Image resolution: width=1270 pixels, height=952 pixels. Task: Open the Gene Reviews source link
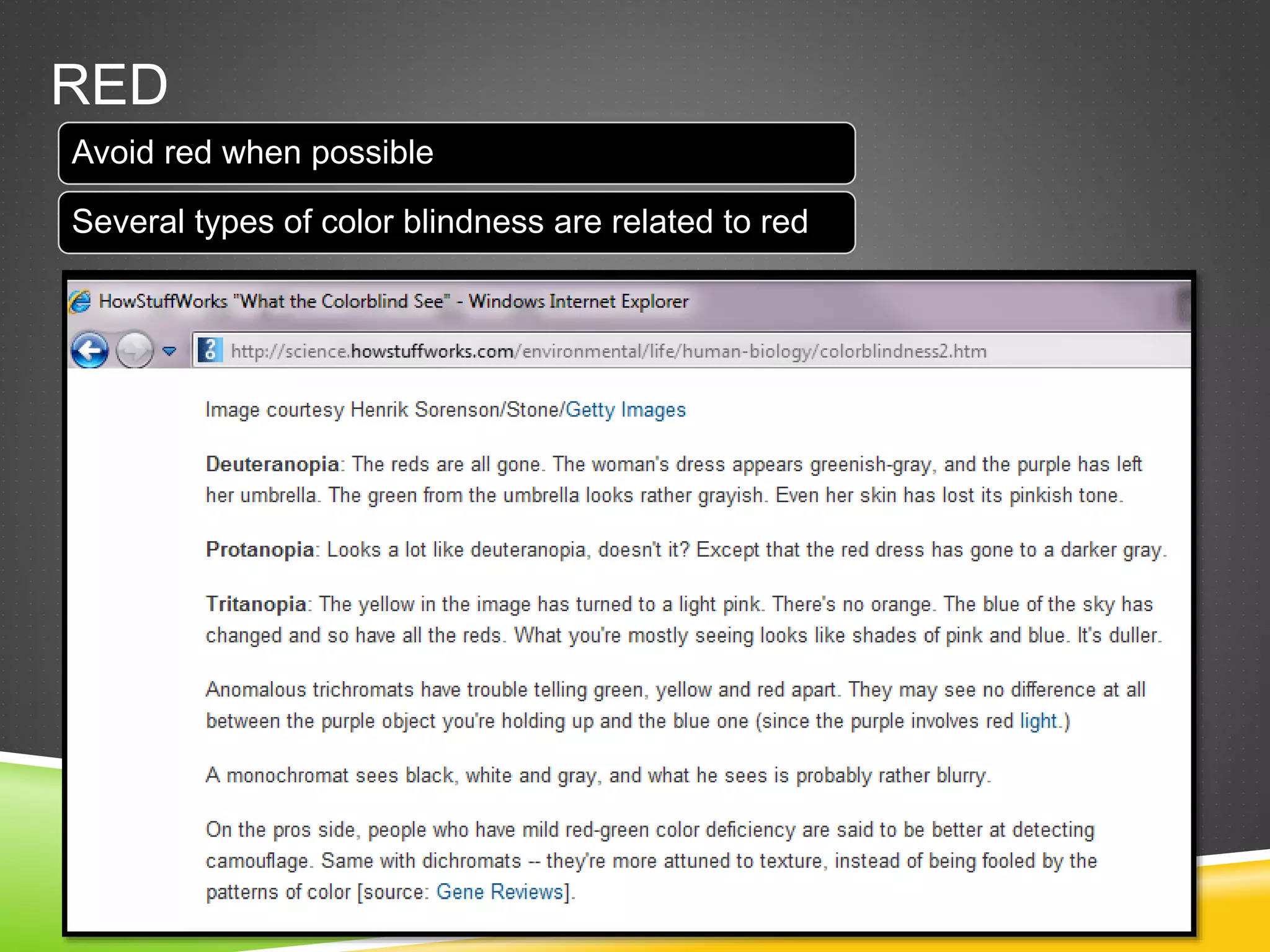tap(500, 891)
